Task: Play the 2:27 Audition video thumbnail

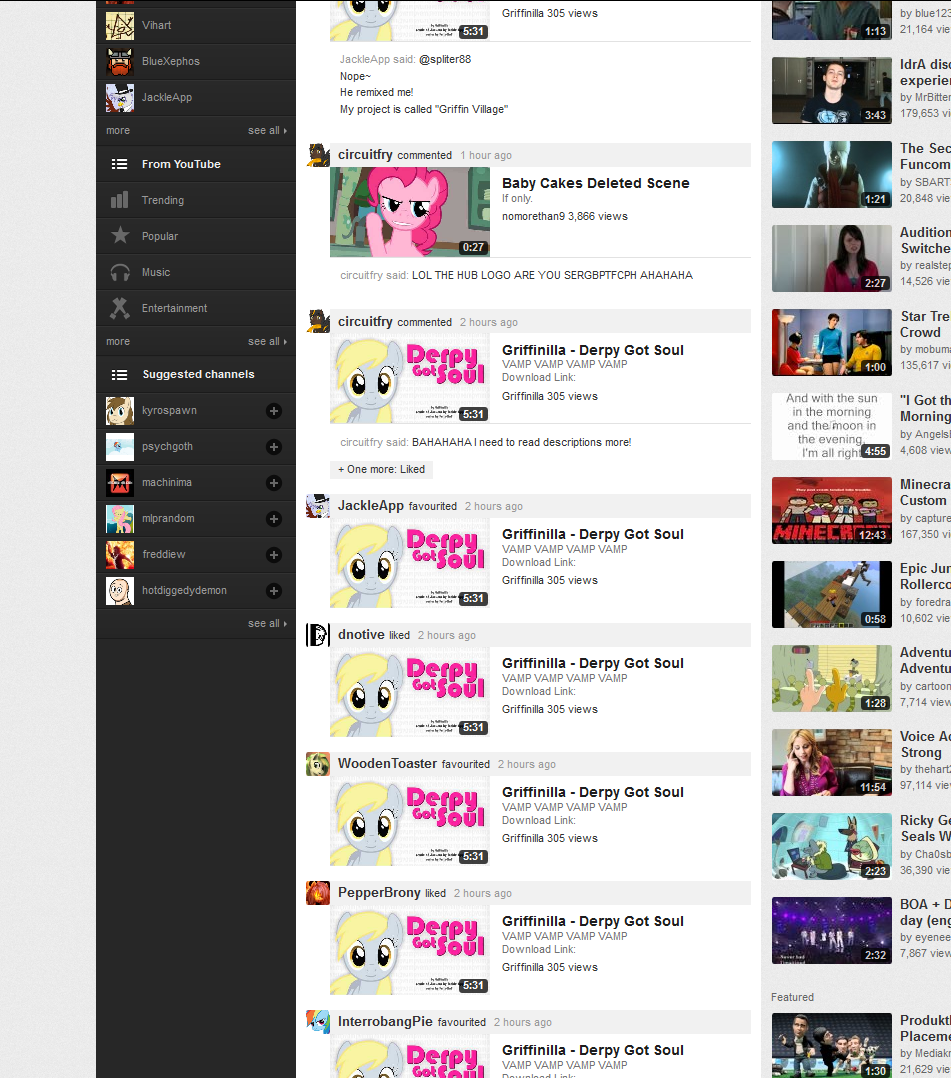Action: tap(831, 258)
